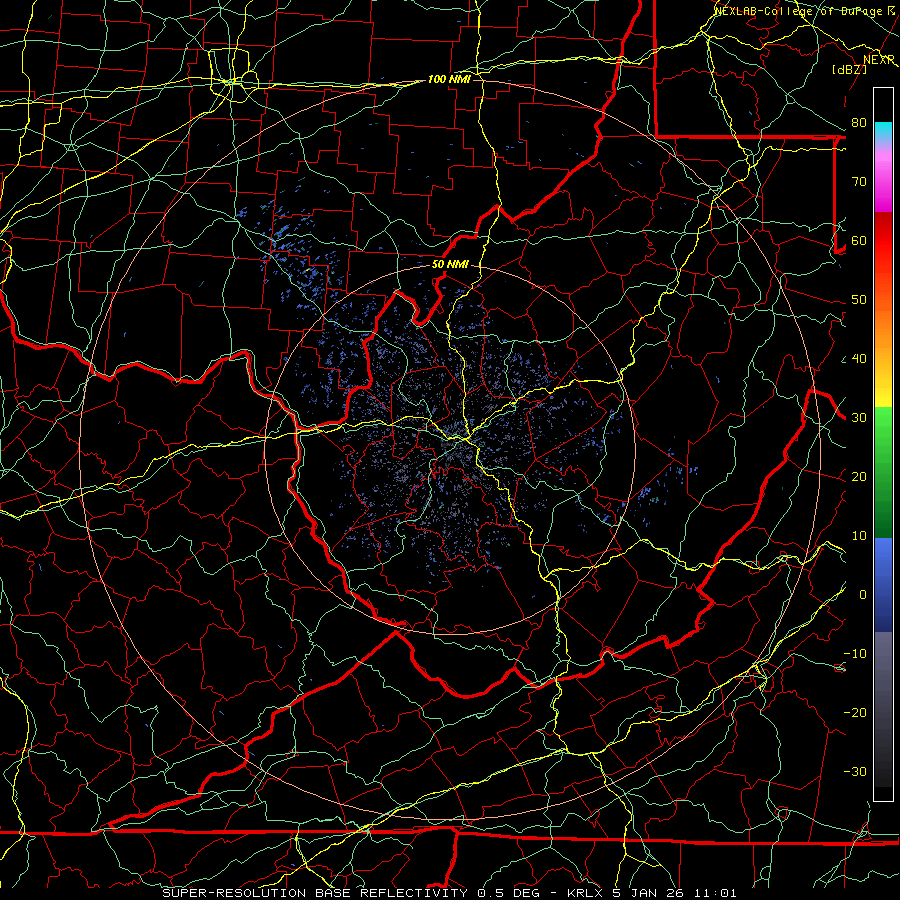Click the -30 value on dBZ scale
This screenshot has height=900, width=900.
tap(855, 771)
